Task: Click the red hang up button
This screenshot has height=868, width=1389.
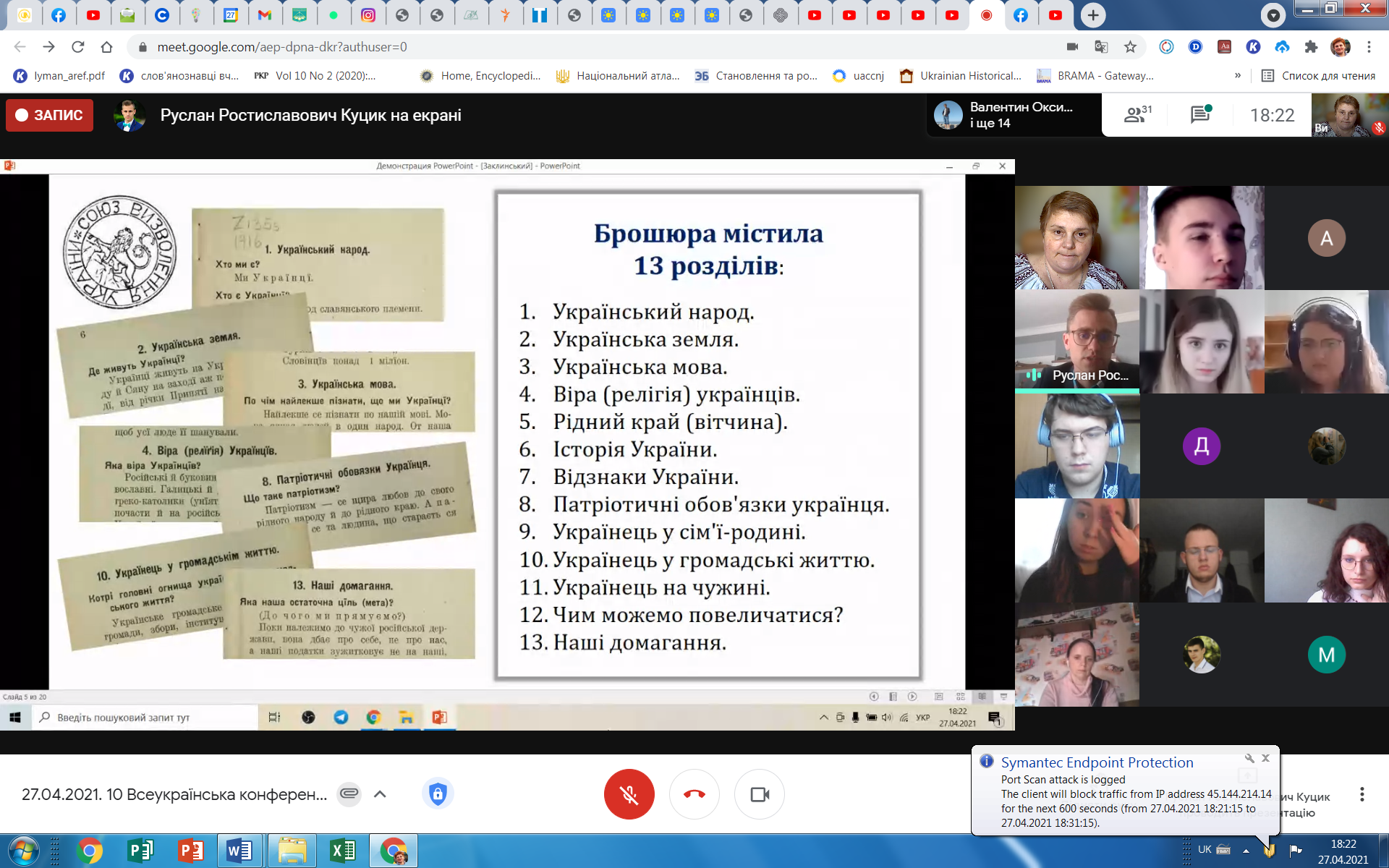Action: point(694,794)
